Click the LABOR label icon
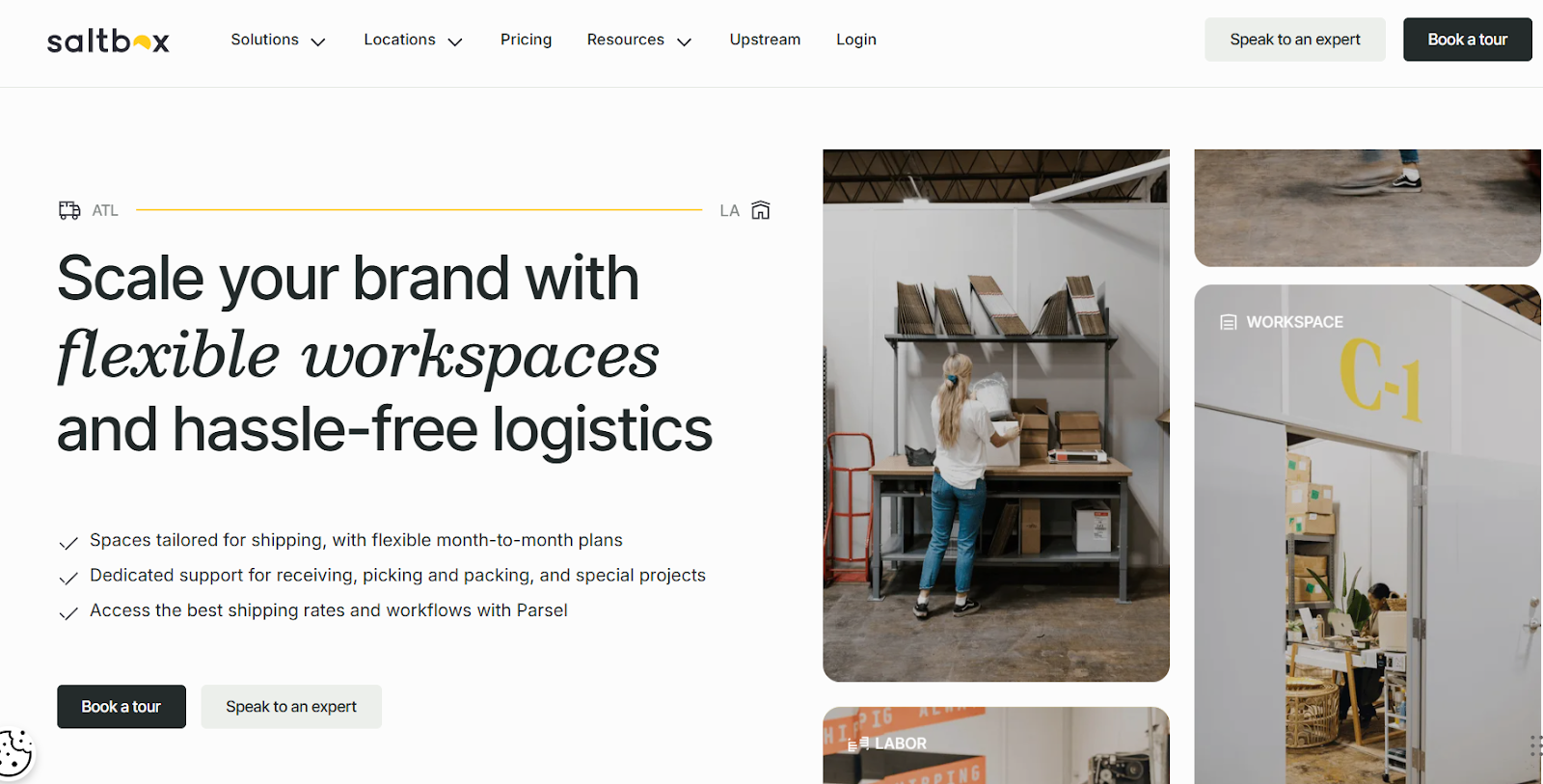Screen dimensions: 1543x784 [x=858, y=743]
